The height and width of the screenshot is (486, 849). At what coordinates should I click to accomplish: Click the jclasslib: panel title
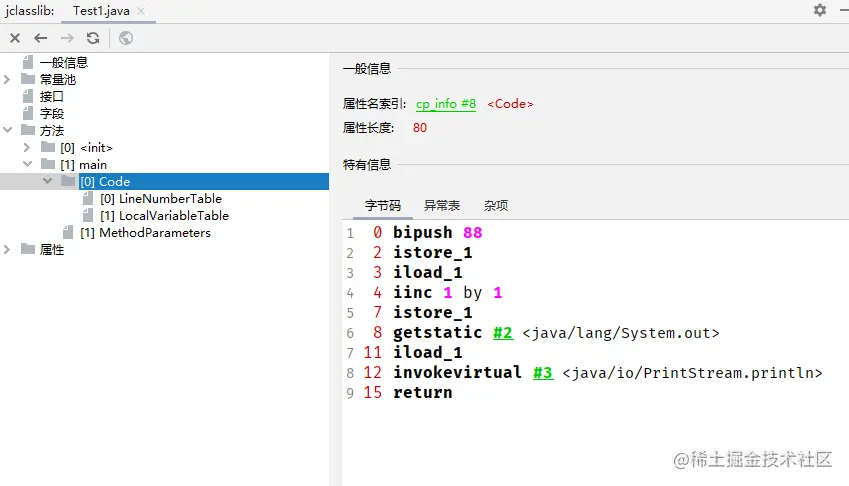coord(30,11)
